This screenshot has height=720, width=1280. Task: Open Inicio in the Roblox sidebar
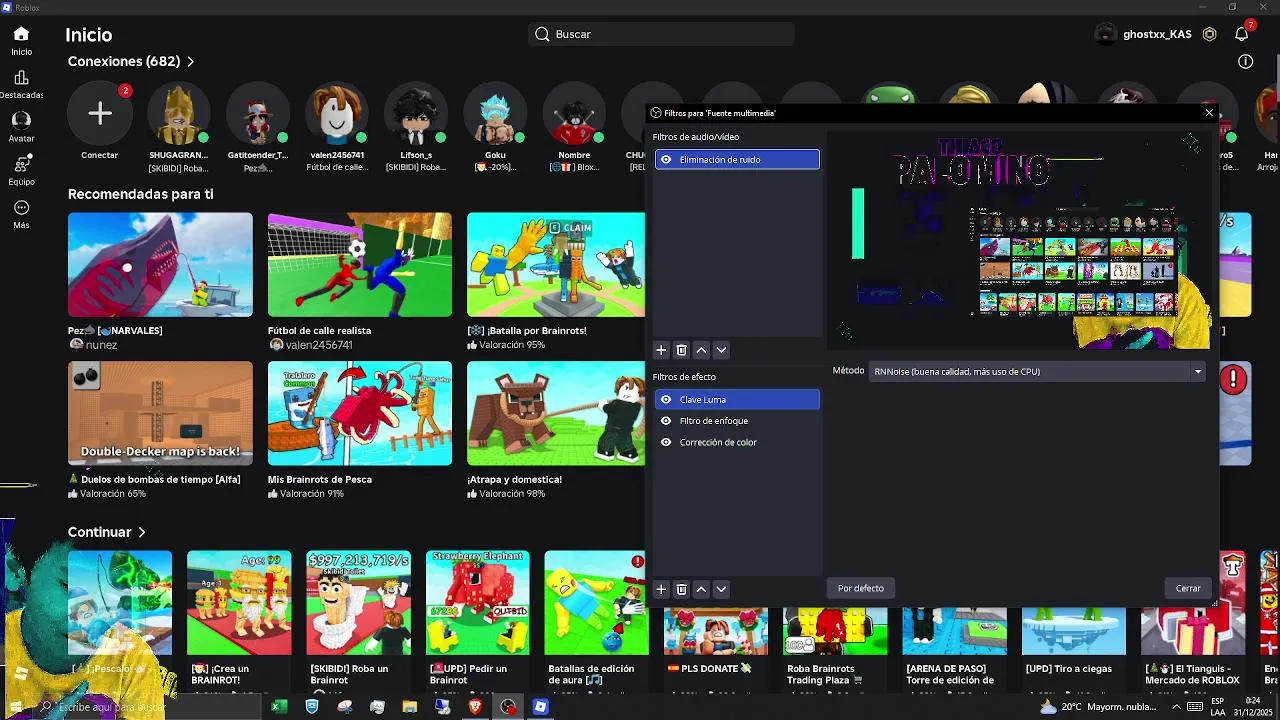tap(21, 41)
